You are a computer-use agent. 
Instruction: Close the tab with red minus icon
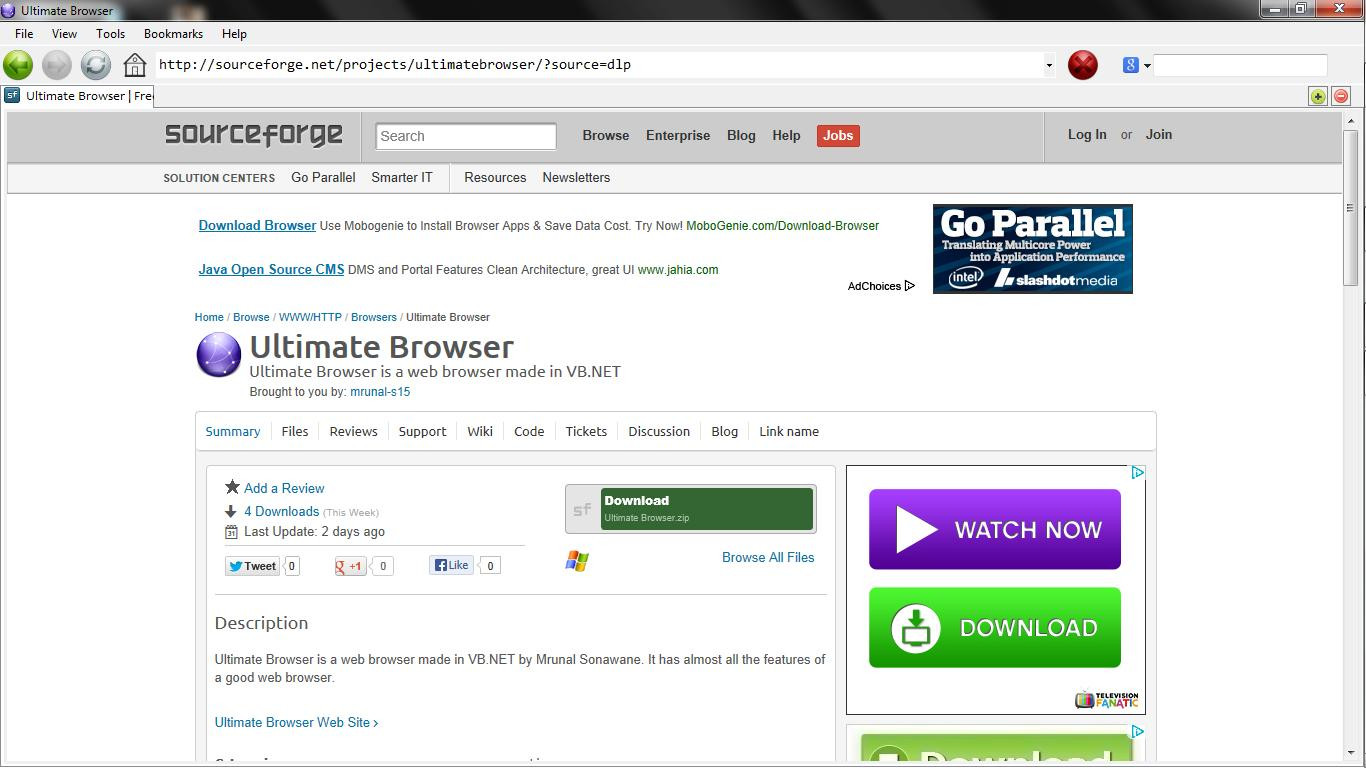(1341, 96)
